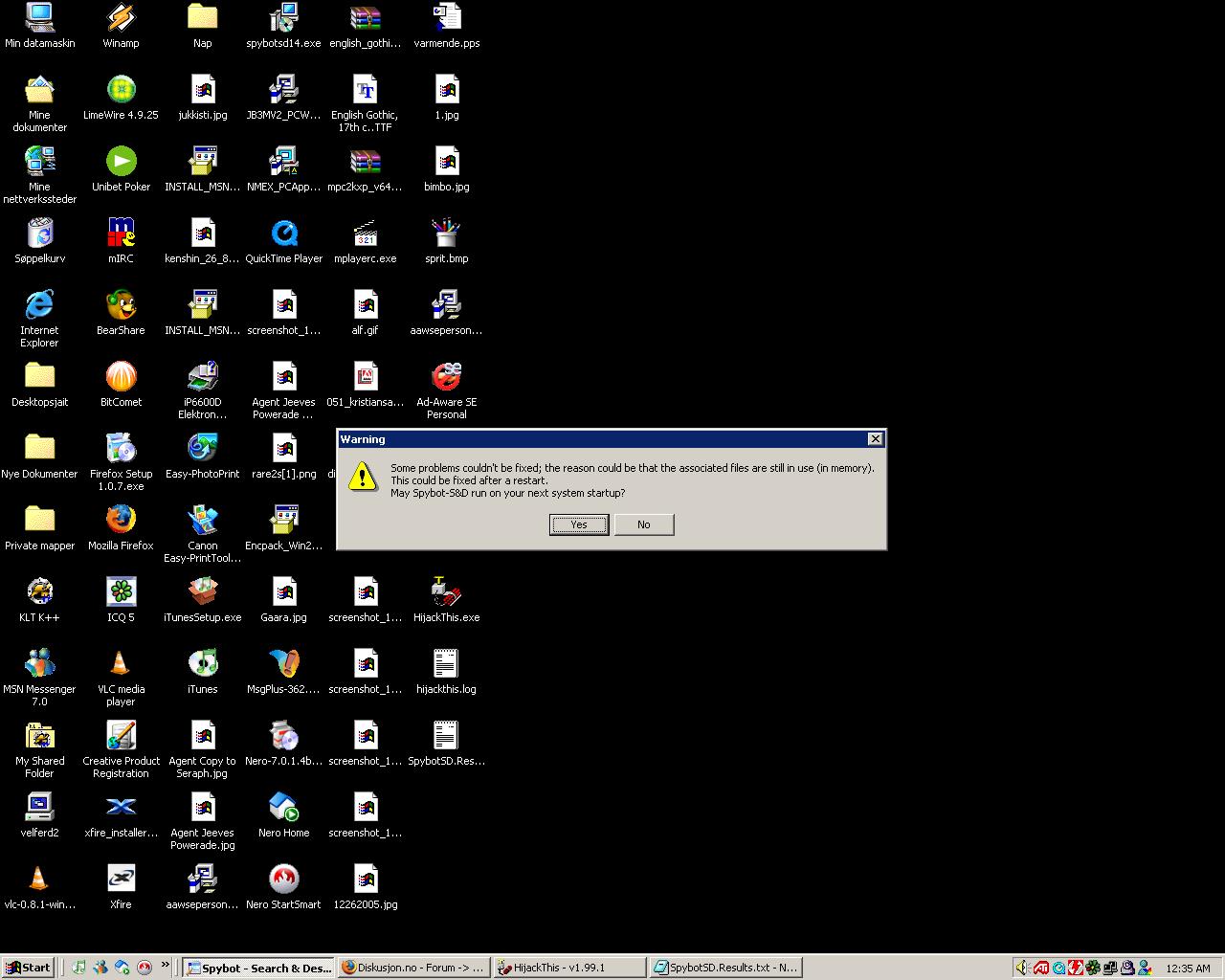Select iP6600D Elektron... printer manual icon
1225x980 pixels.
point(203,390)
